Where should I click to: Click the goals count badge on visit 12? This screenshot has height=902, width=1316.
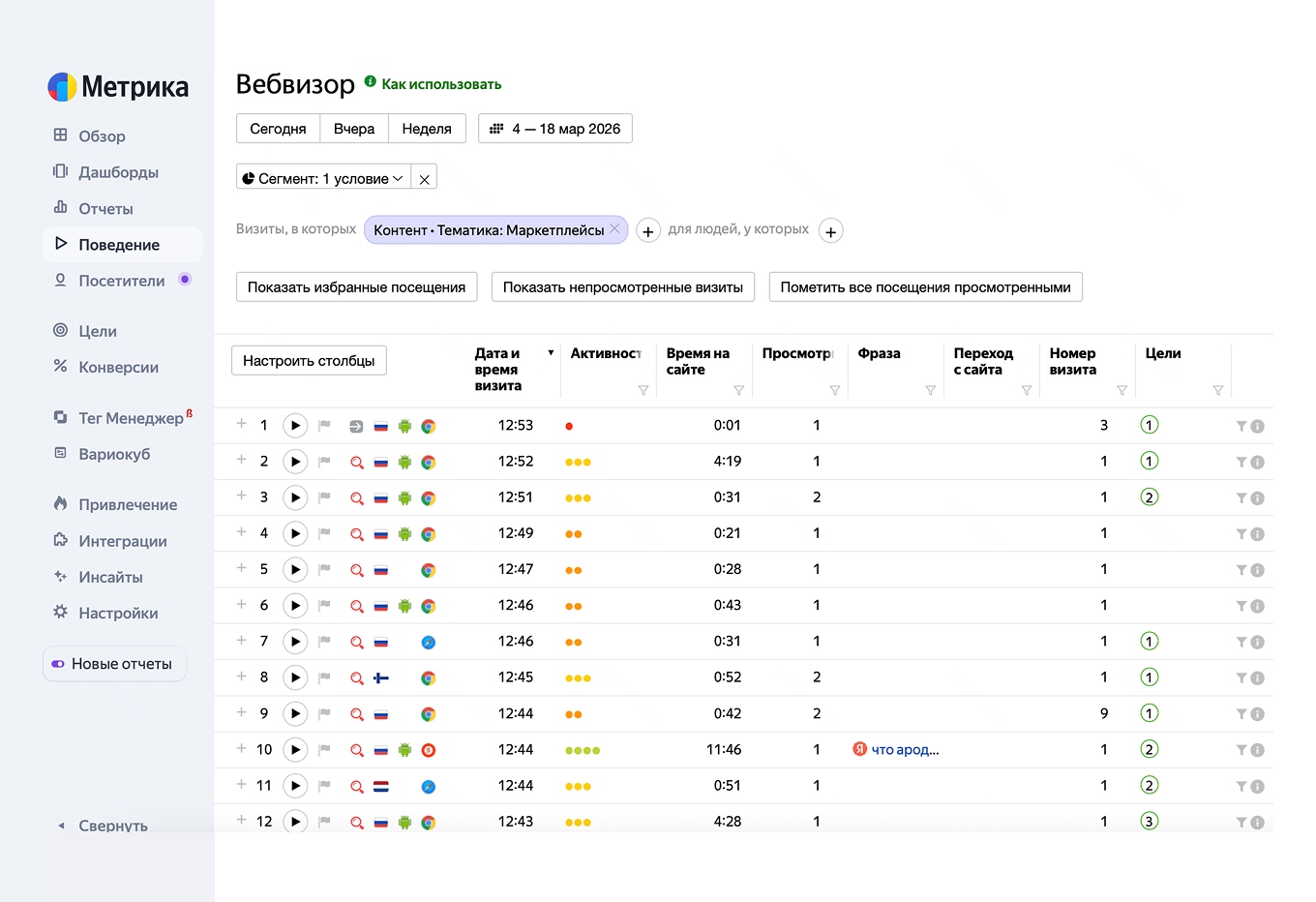tap(1149, 822)
